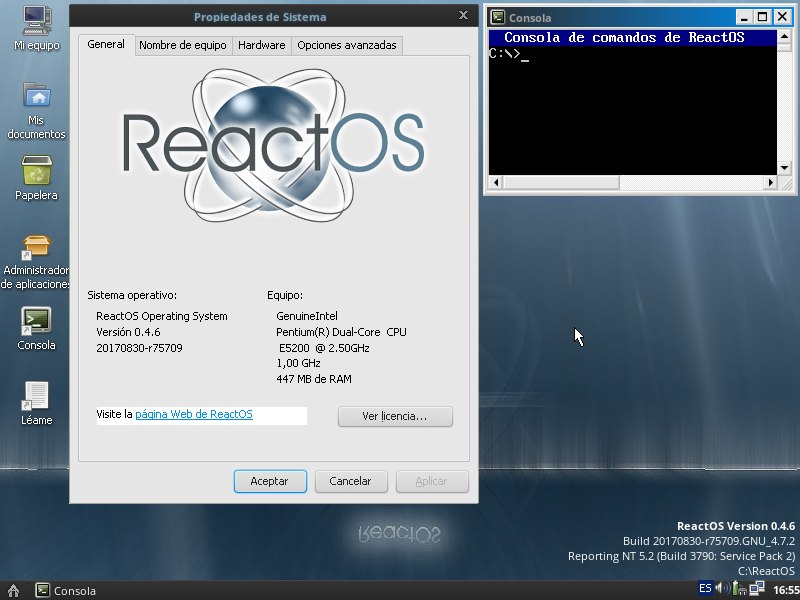Minimize the Consola window
The width and height of the screenshot is (800, 600).
744,17
